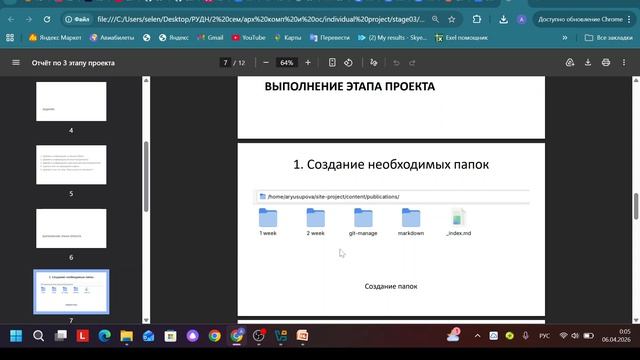Open the taskbar clock and date
The width and height of the screenshot is (640, 360).
pos(616,336)
